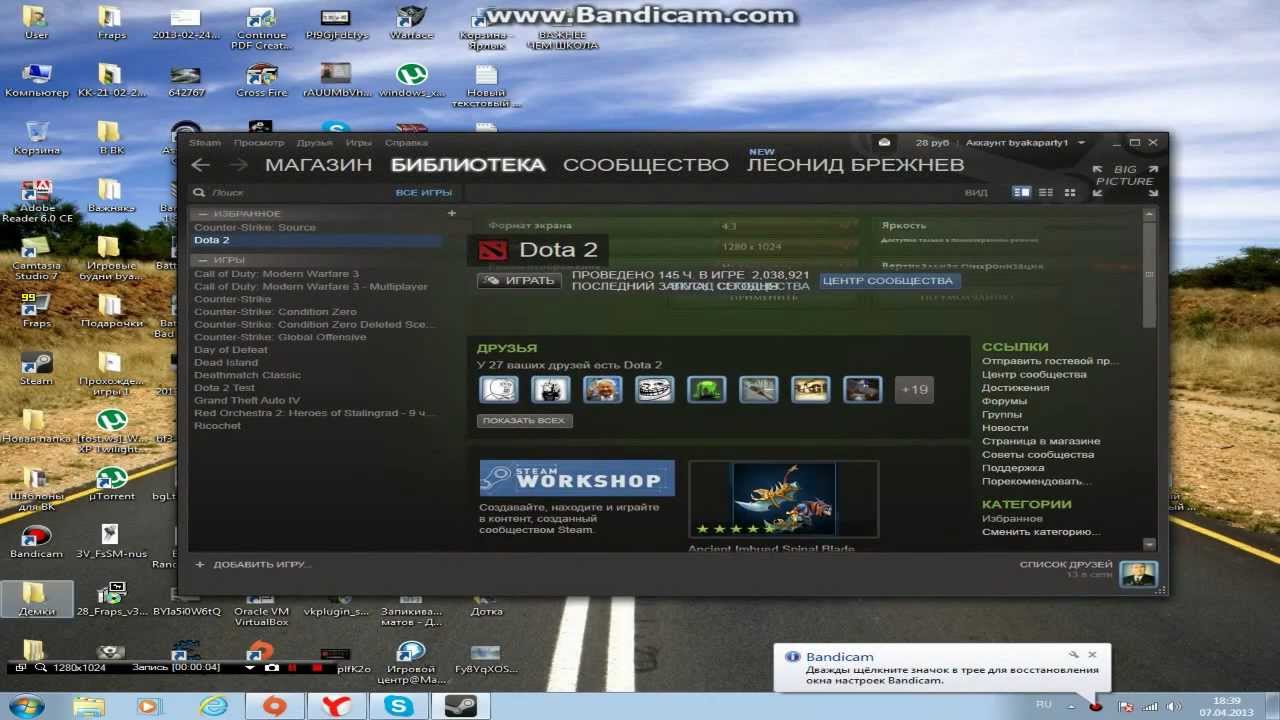Select Ricochet in the games list

(217, 426)
